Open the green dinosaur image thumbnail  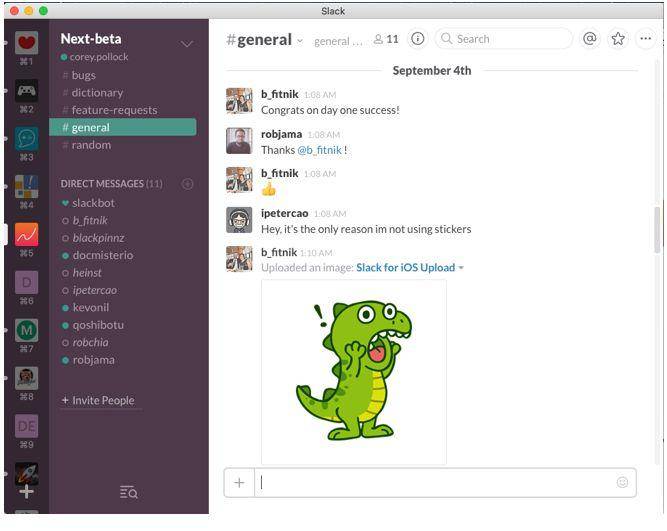tap(353, 371)
